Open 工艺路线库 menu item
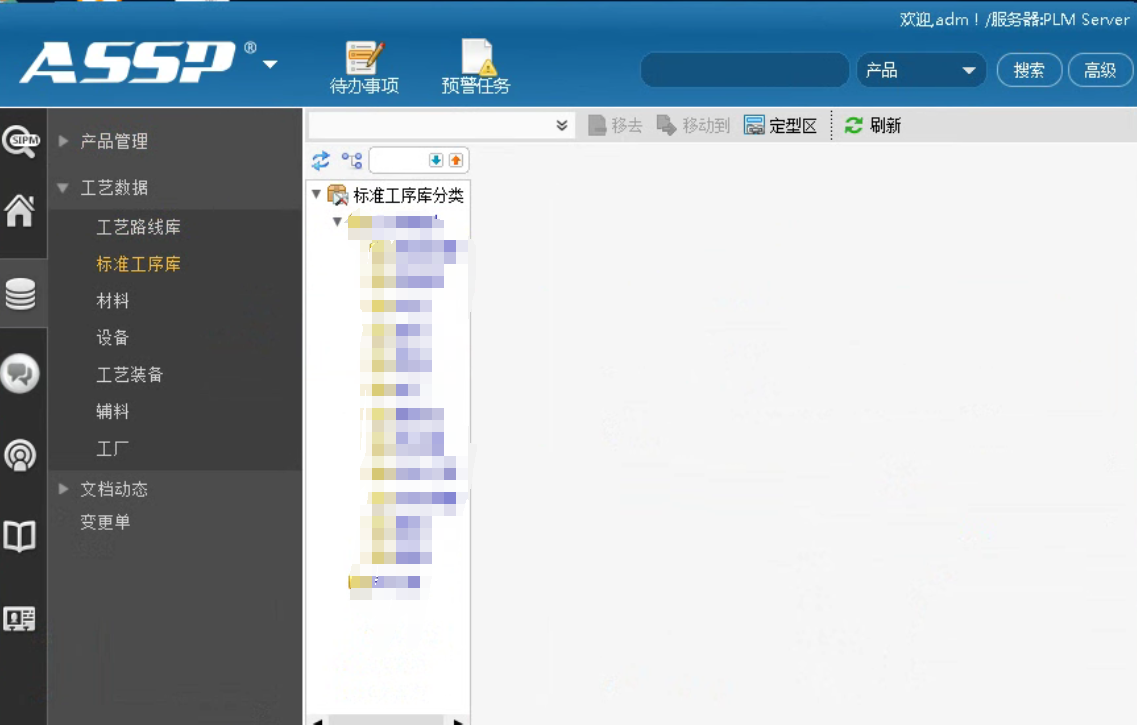 click(138, 228)
